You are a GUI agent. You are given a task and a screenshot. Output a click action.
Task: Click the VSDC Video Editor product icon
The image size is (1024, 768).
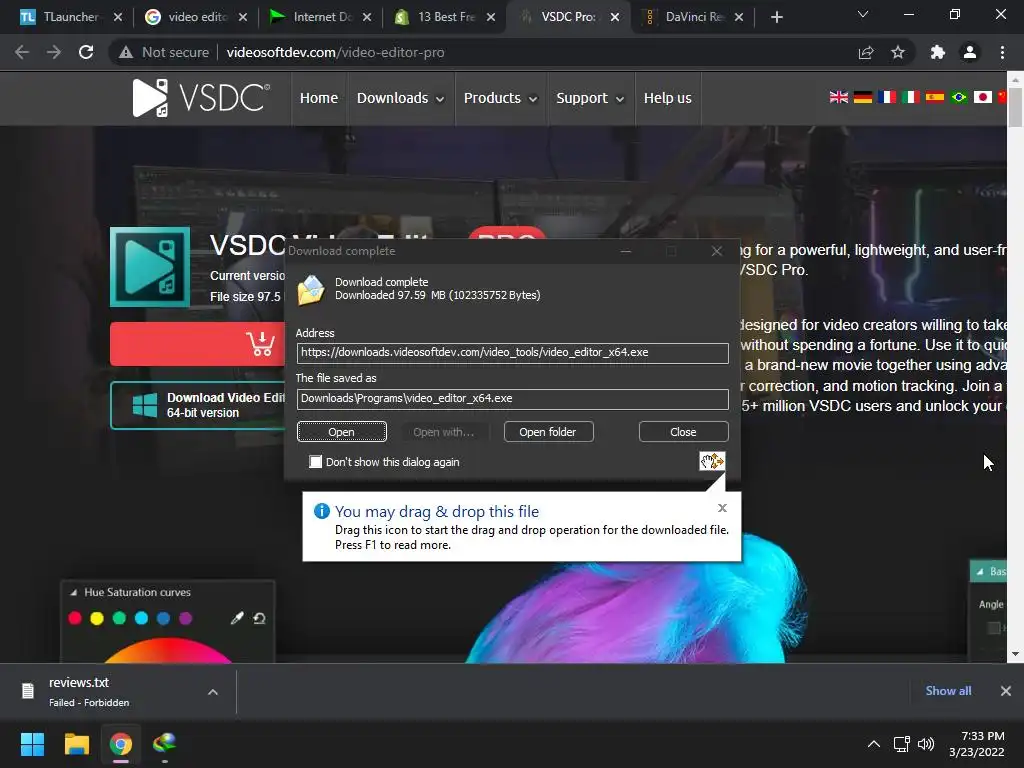point(150,266)
